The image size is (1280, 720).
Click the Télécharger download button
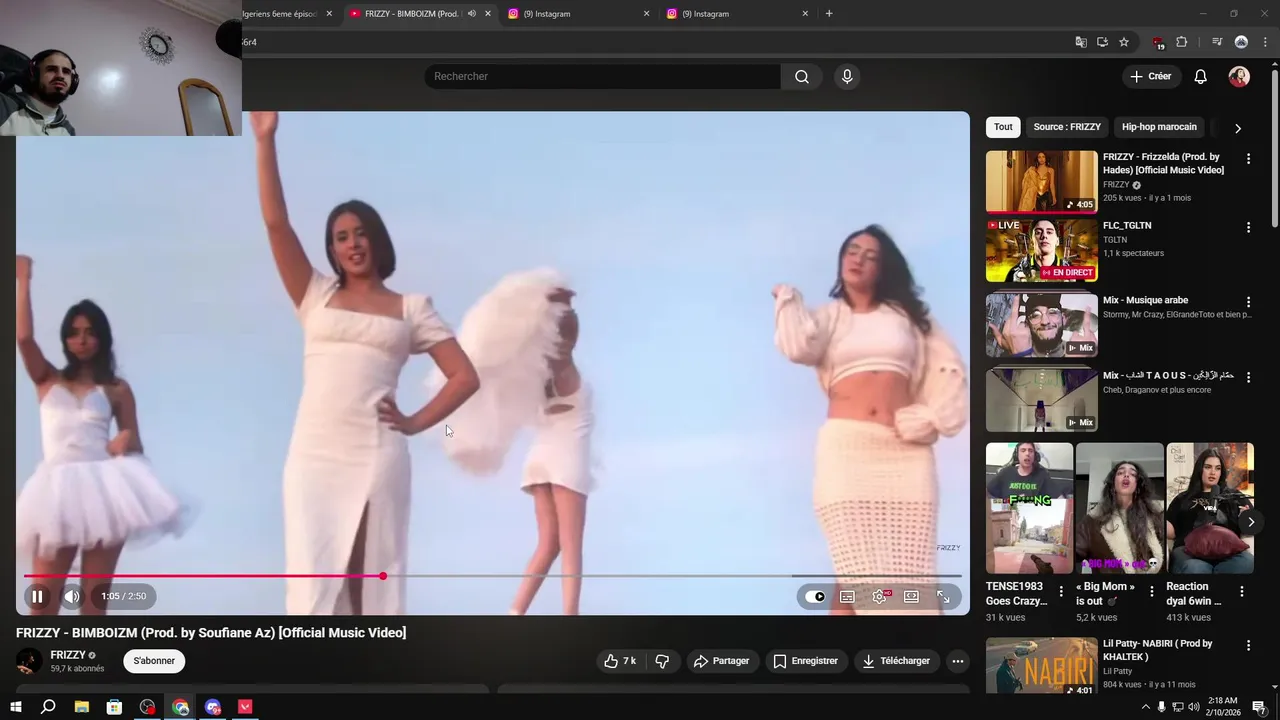pos(897,661)
